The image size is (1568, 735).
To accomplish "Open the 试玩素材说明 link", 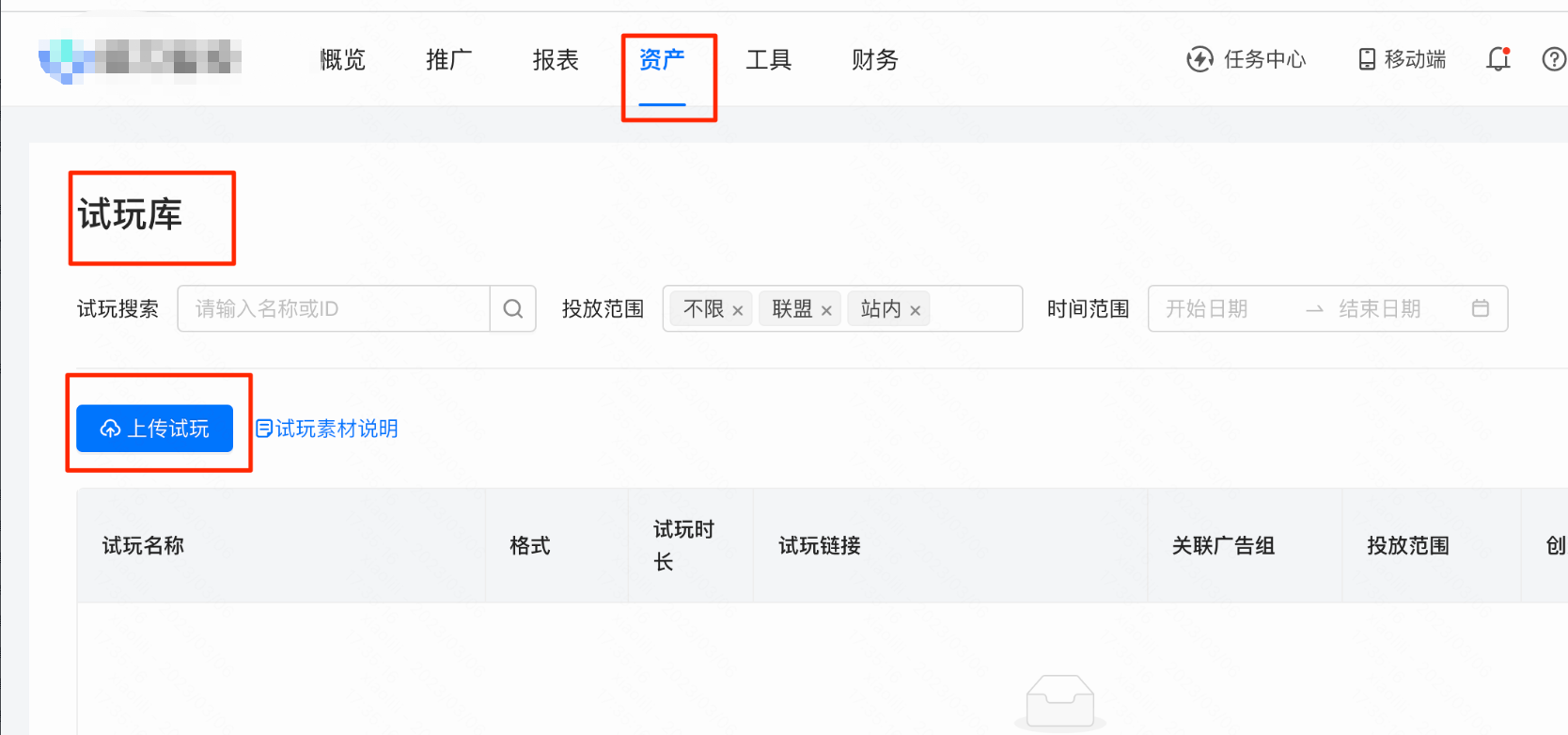I will pos(327,429).
